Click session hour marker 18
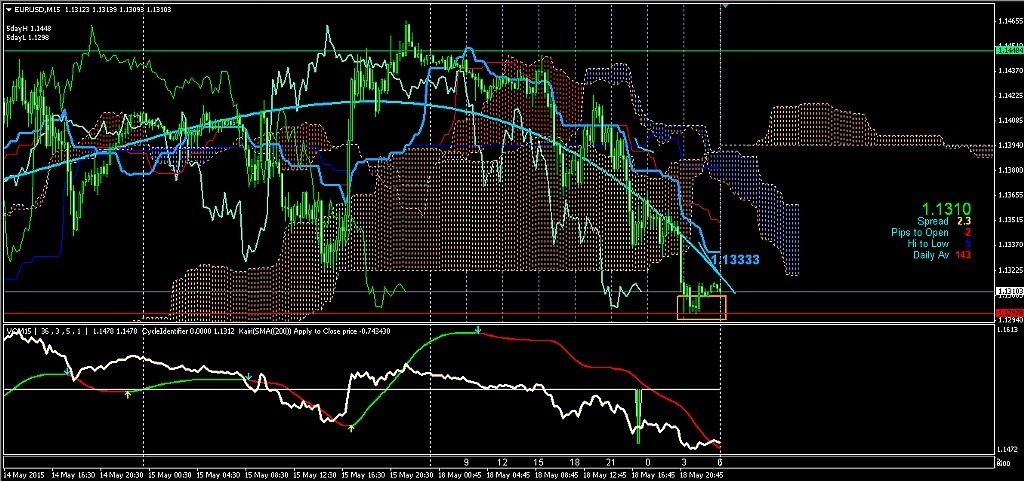This screenshot has height=481, width=1024. 575,461
